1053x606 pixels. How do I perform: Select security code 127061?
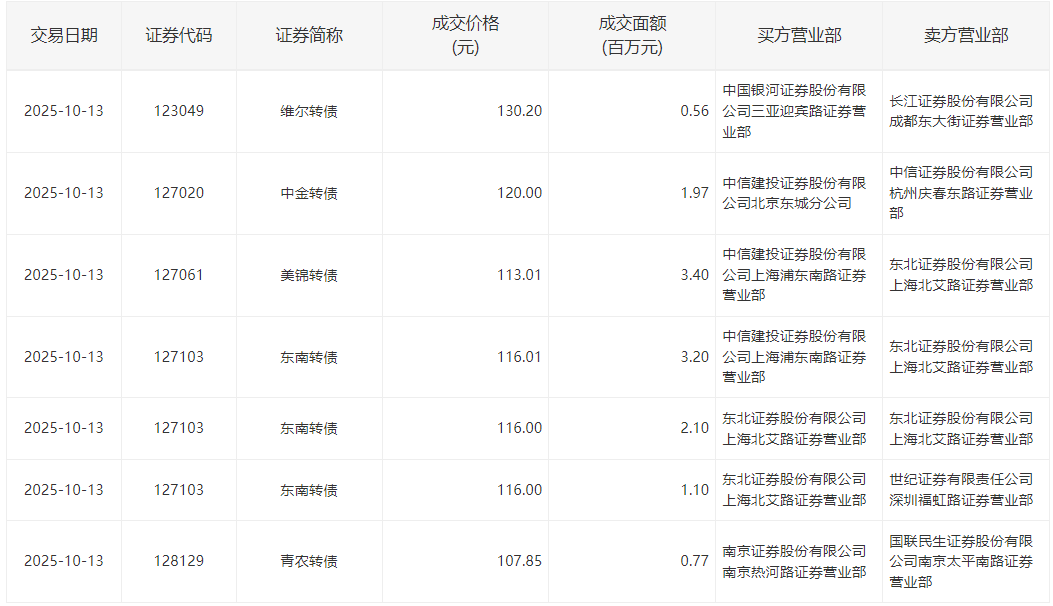(x=179, y=275)
